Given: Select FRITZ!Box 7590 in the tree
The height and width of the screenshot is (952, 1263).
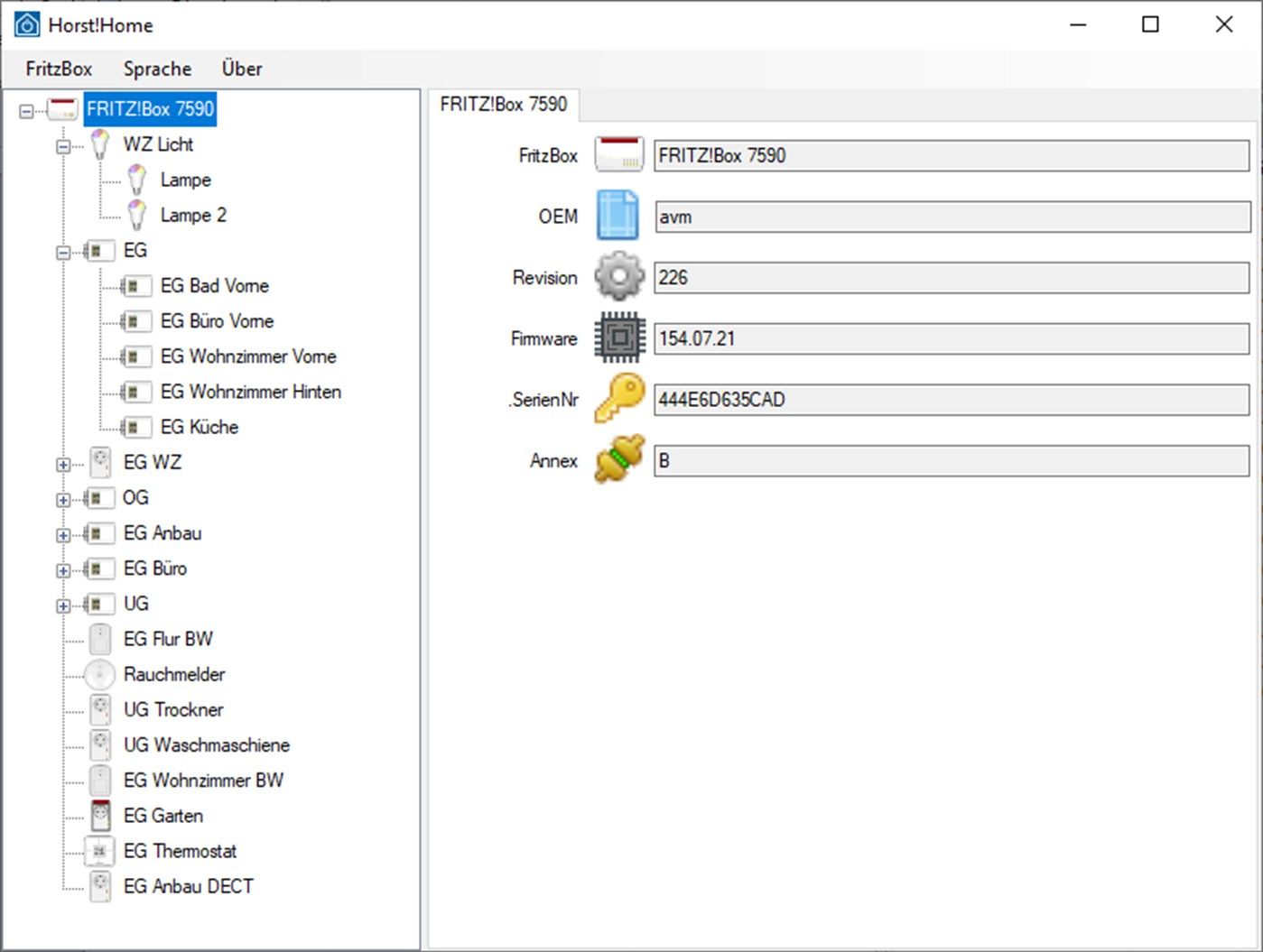Looking at the screenshot, I should tap(151, 109).
